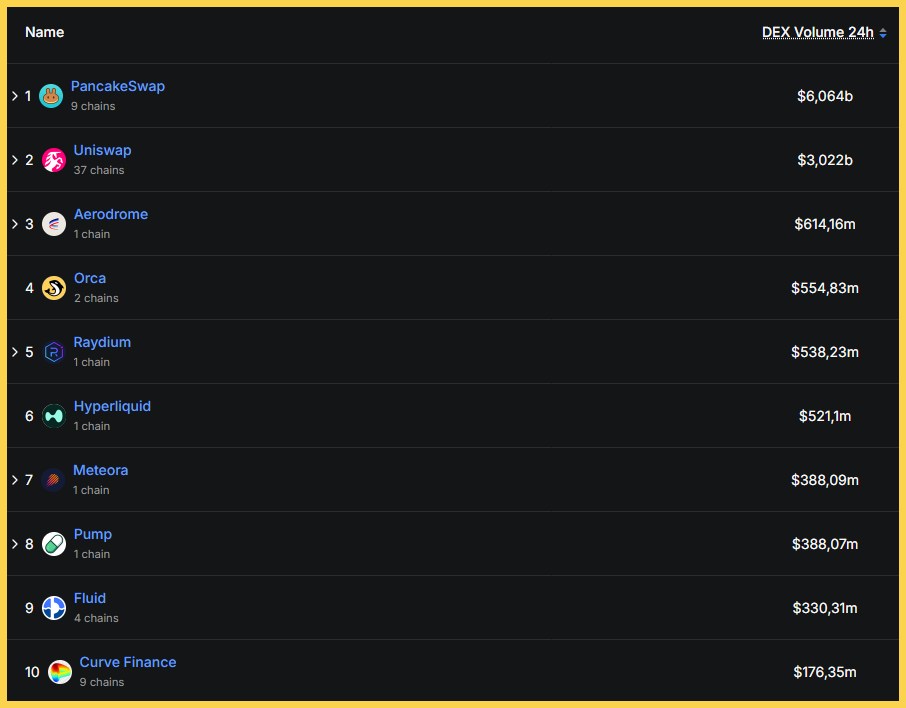Viewport: 906px width, 708px height.
Task: Click the Meteora logo icon
Action: (x=53, y=480)
